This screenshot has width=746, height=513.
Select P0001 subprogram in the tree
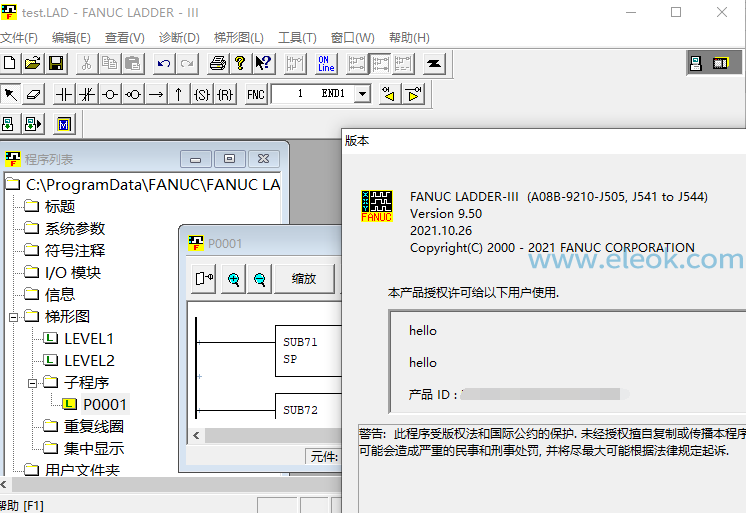tap(105, 404)
